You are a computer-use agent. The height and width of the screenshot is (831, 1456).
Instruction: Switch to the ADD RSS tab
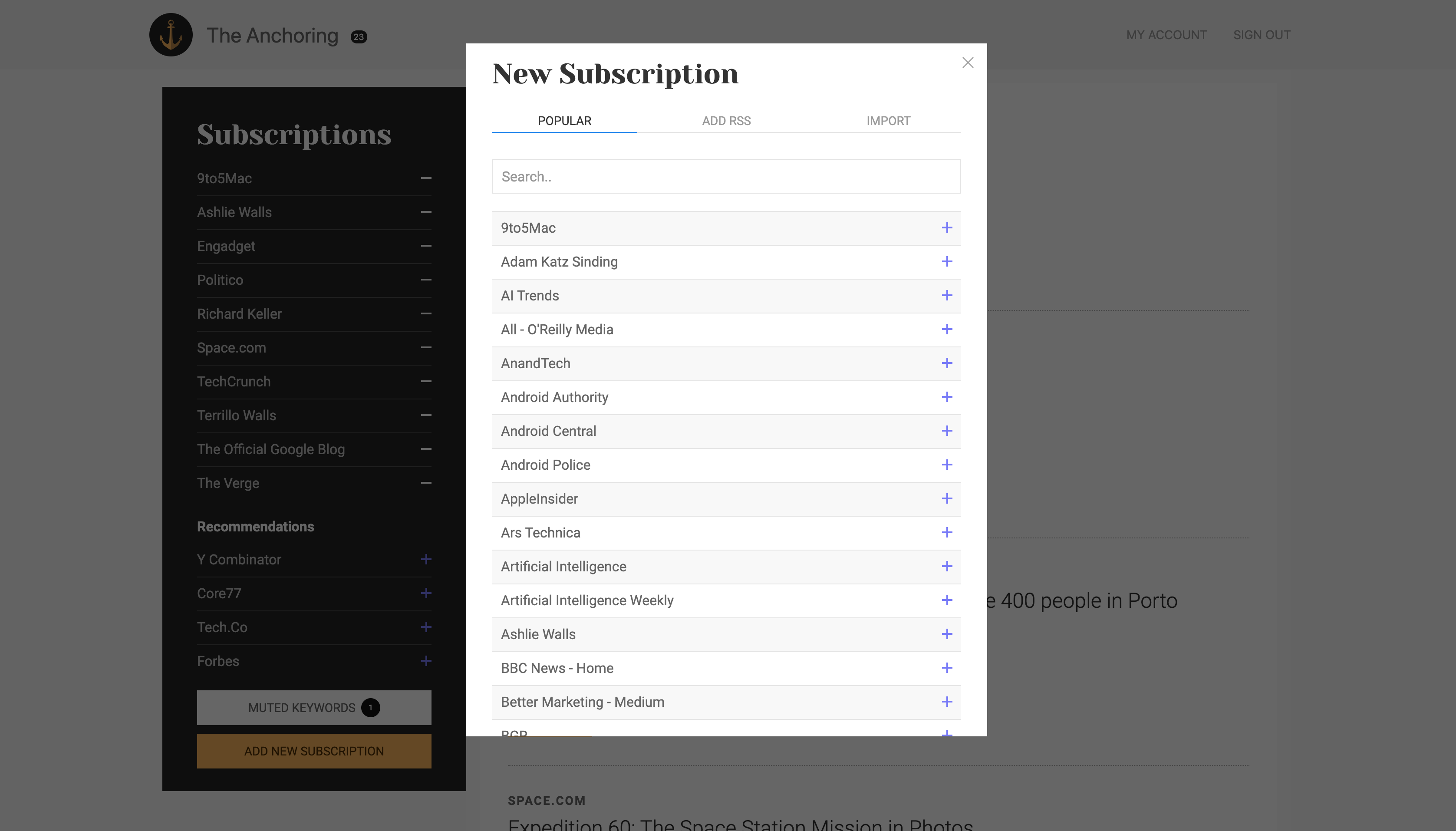(726, 121)
